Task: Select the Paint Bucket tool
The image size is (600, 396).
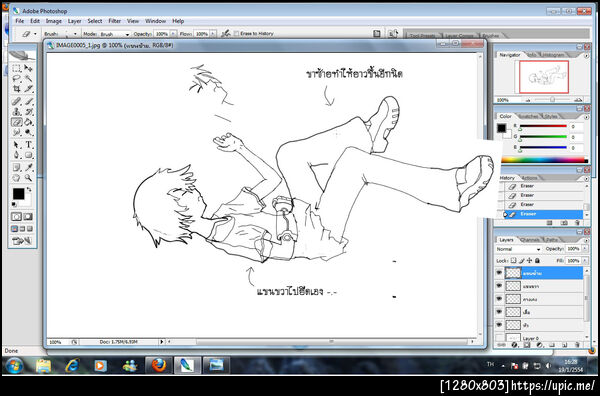Action: pos(28,122)
